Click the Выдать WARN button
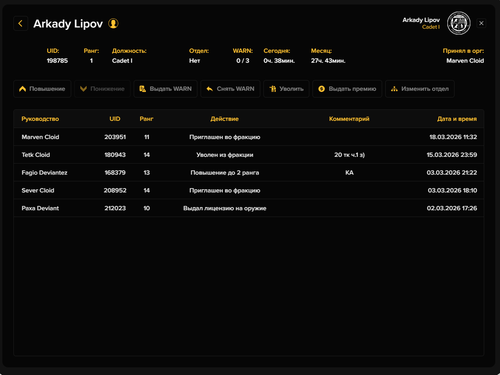500x375 pixels. [166, 89]
